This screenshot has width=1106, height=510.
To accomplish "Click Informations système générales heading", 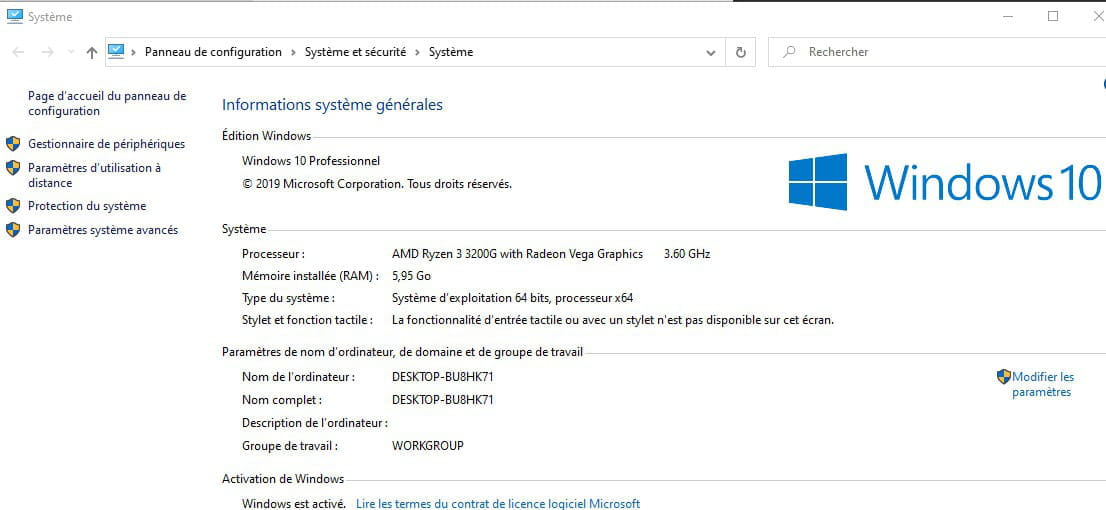I will (332, 105).
